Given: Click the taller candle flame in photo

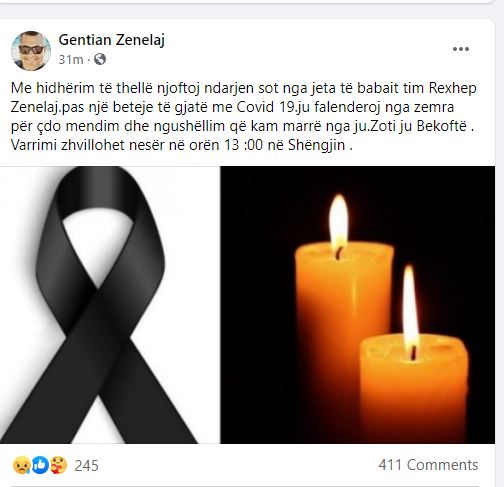Looking at the screenshot, I should (x=338, y=222).
